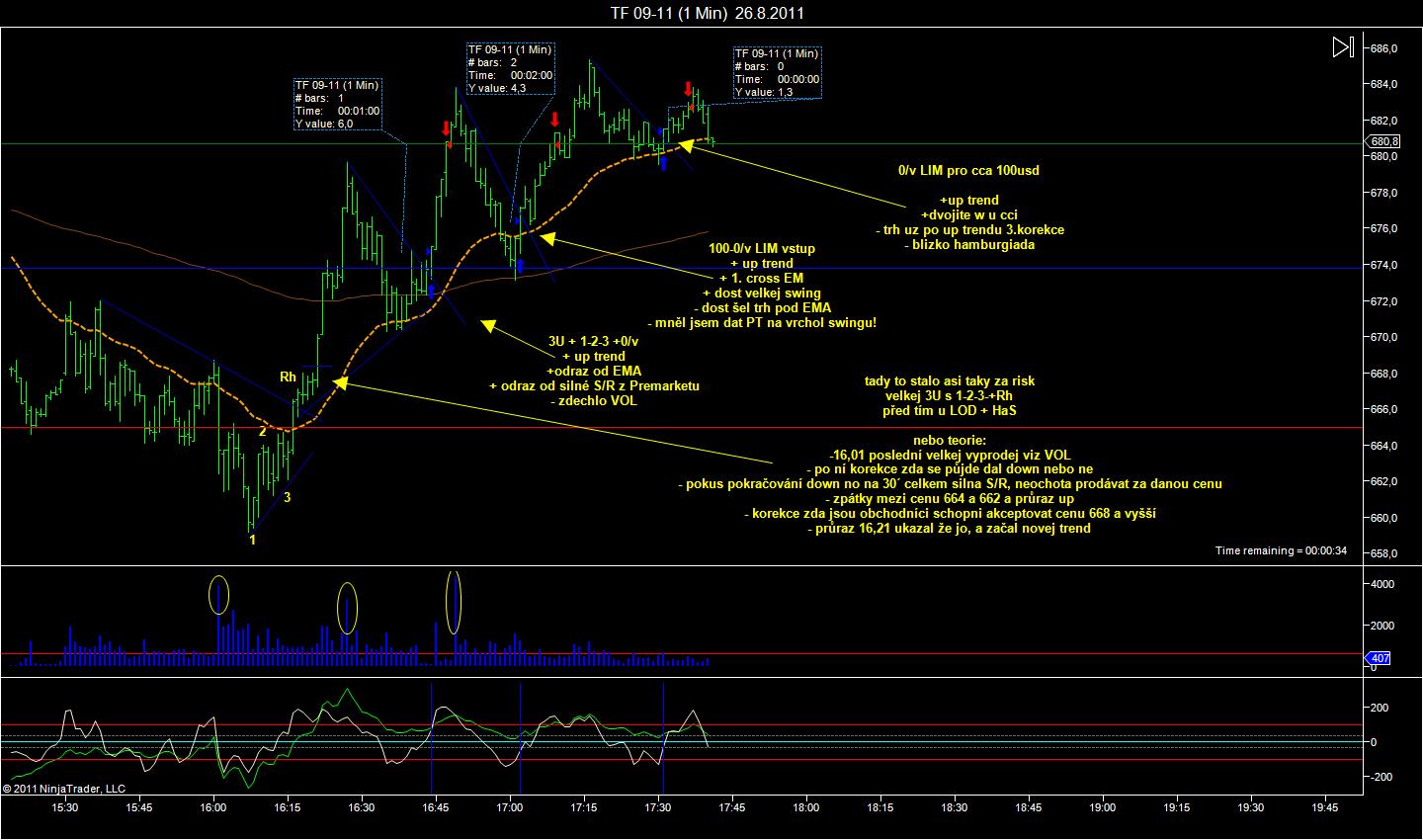Click the note "- blizko hamburgiada"
The width and height of the screenshot is (1423, 840).
pyautogui.click(x=968, y=244)
